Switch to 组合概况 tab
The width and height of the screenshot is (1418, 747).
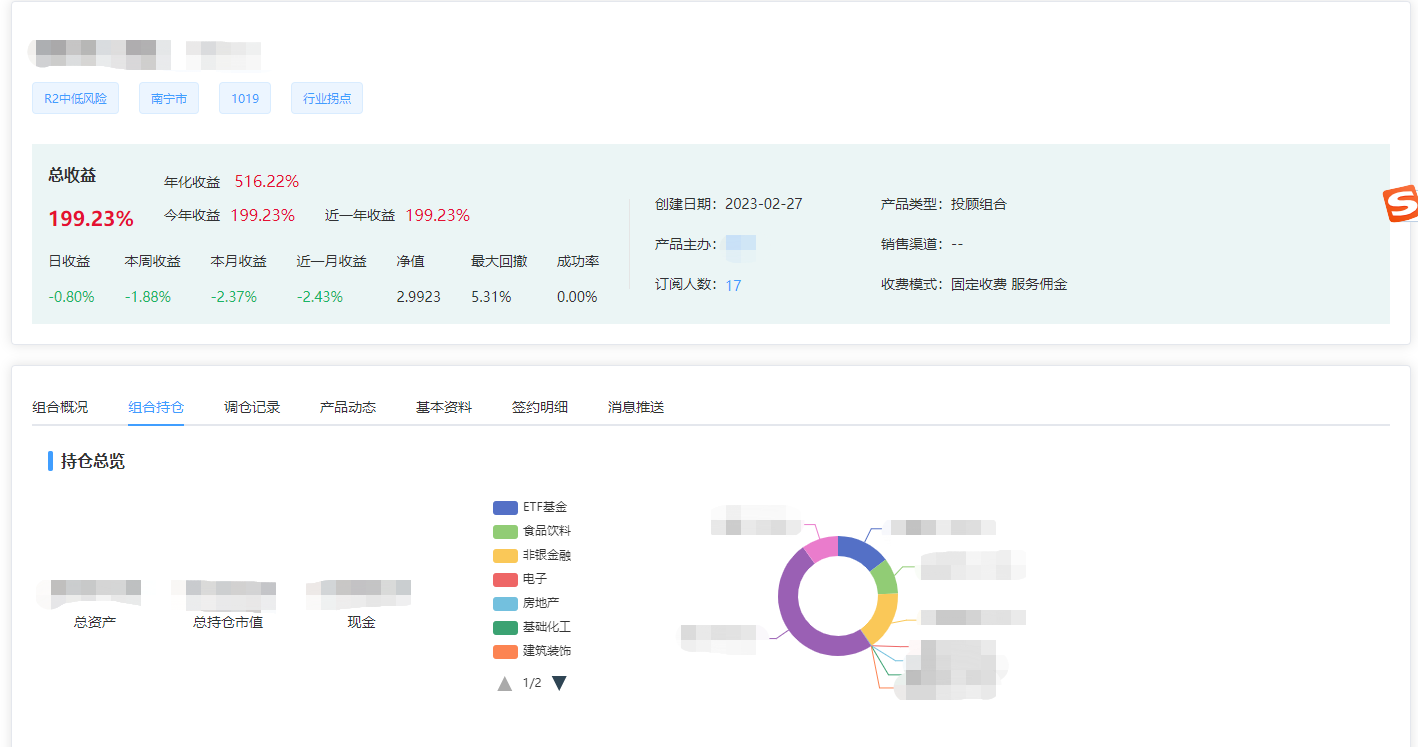point(60,407)
